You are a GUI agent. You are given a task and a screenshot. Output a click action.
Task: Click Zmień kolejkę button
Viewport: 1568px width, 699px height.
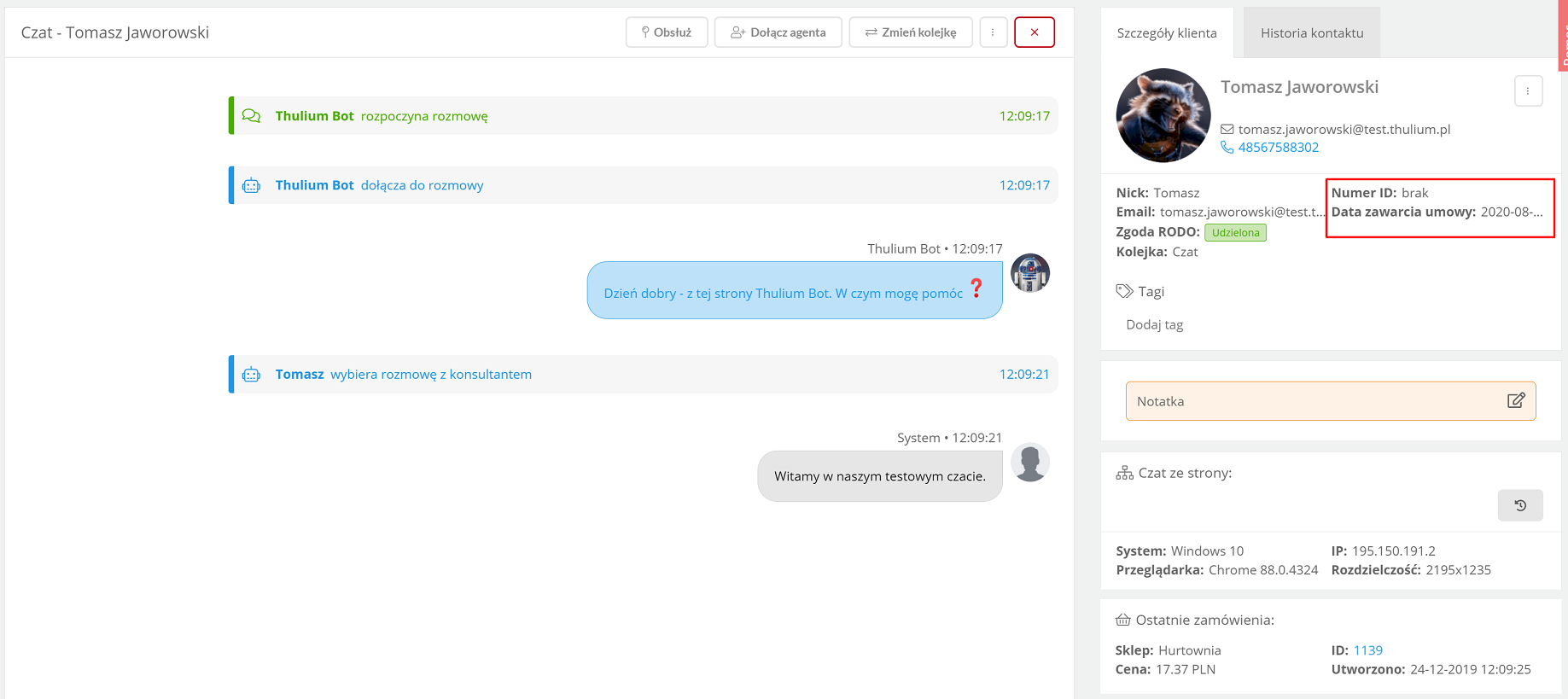[911, 32]
